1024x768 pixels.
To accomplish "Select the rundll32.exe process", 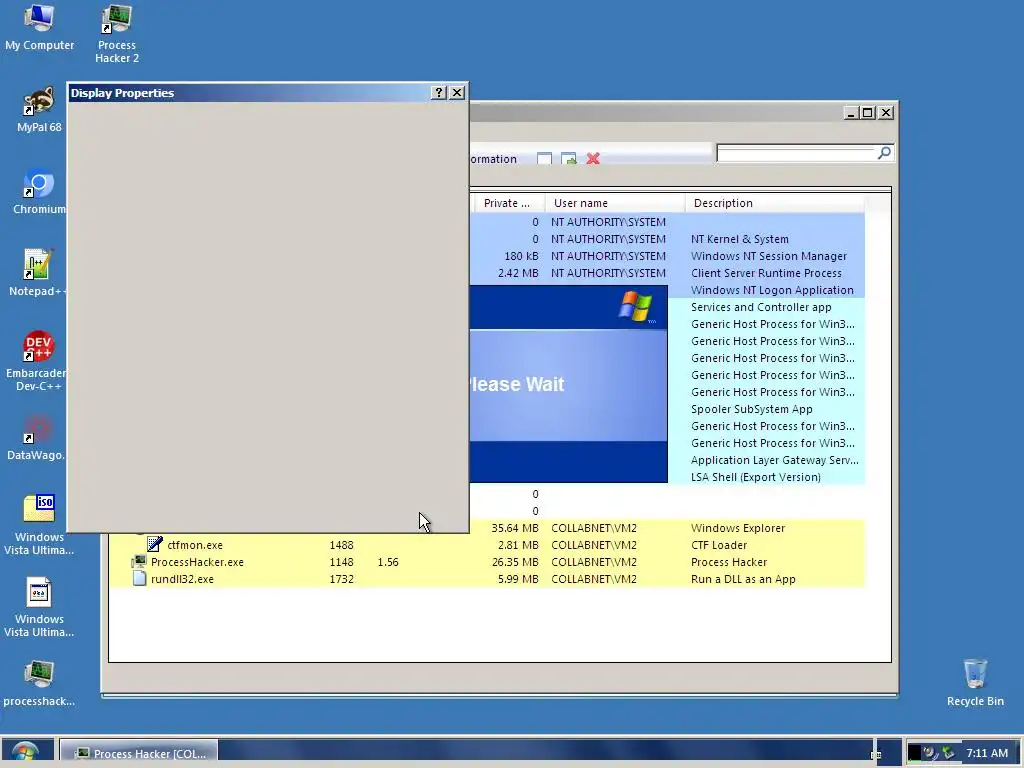I will click(487, 579).
